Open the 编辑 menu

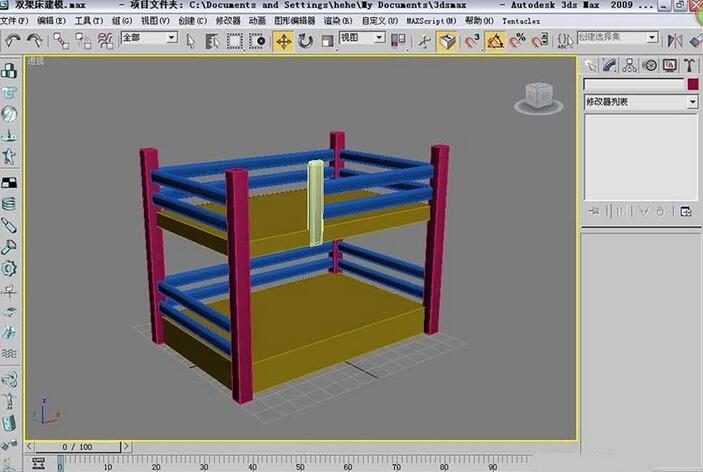51,21
